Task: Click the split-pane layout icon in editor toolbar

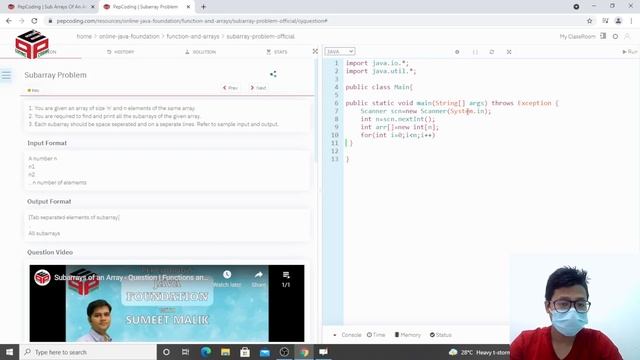Action: (475, 52)
